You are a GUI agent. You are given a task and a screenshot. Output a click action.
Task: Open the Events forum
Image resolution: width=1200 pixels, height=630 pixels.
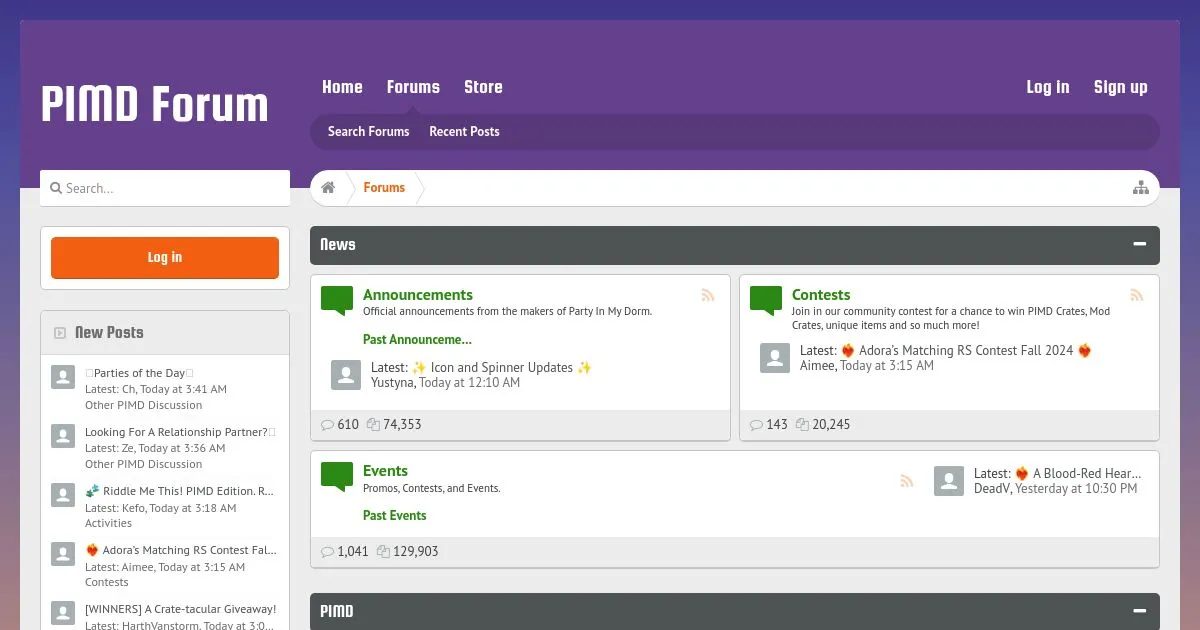click(385, 471)
